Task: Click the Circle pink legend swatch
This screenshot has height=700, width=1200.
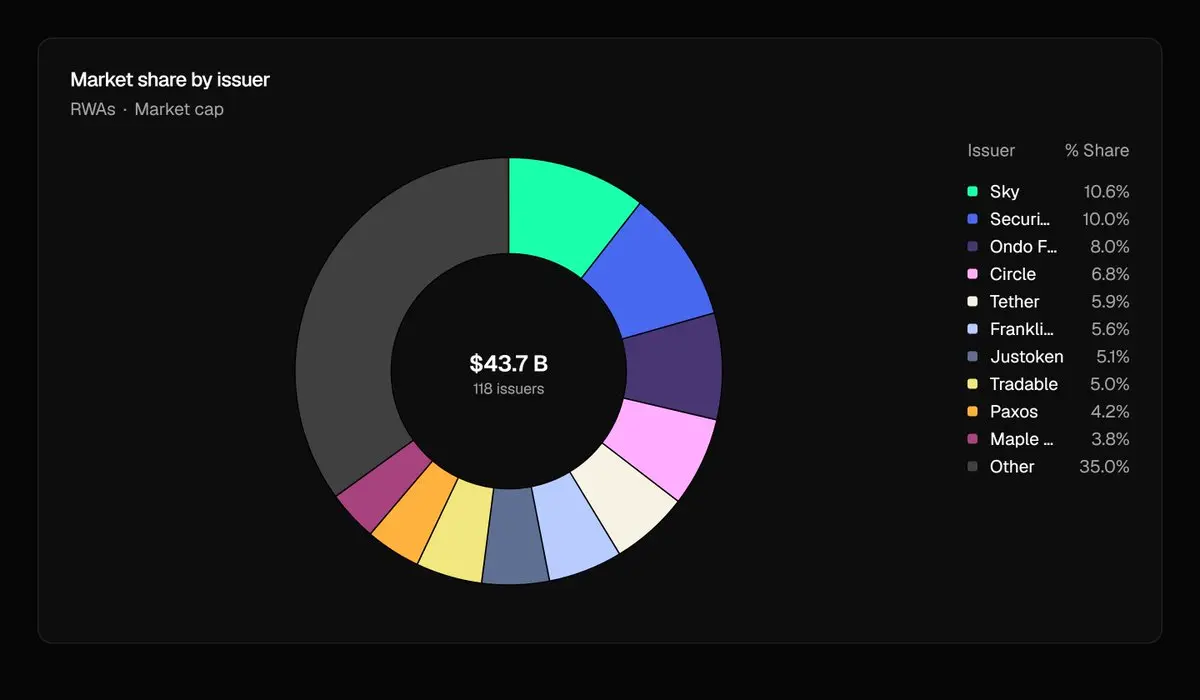Action: pyautogui.click(x=972, y=274)
